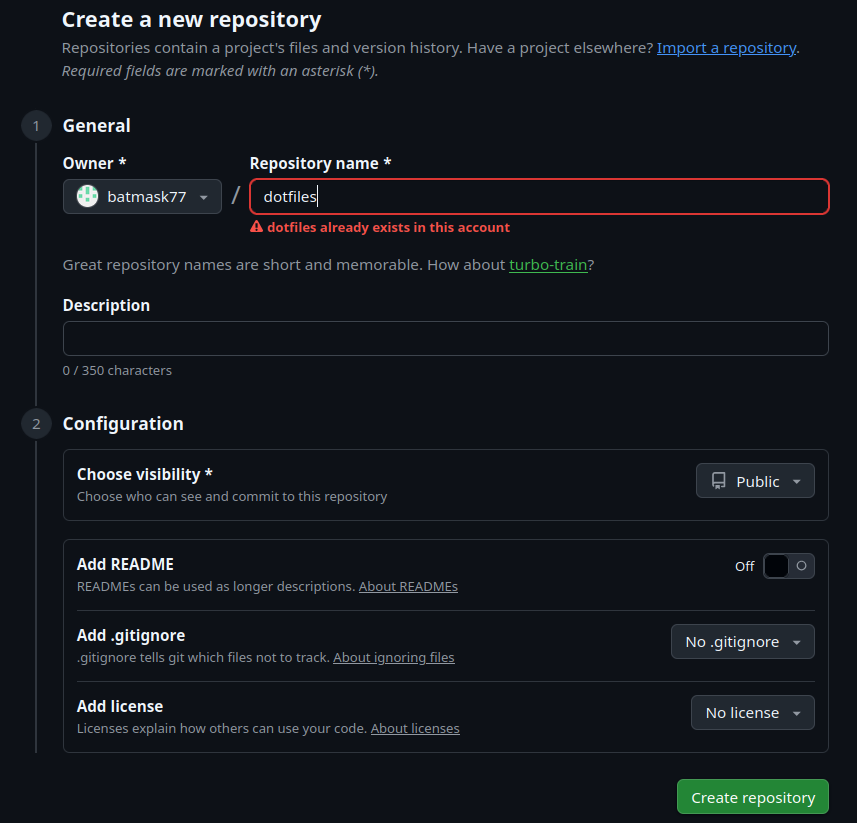Use the suggested name turbo-train

548,265
